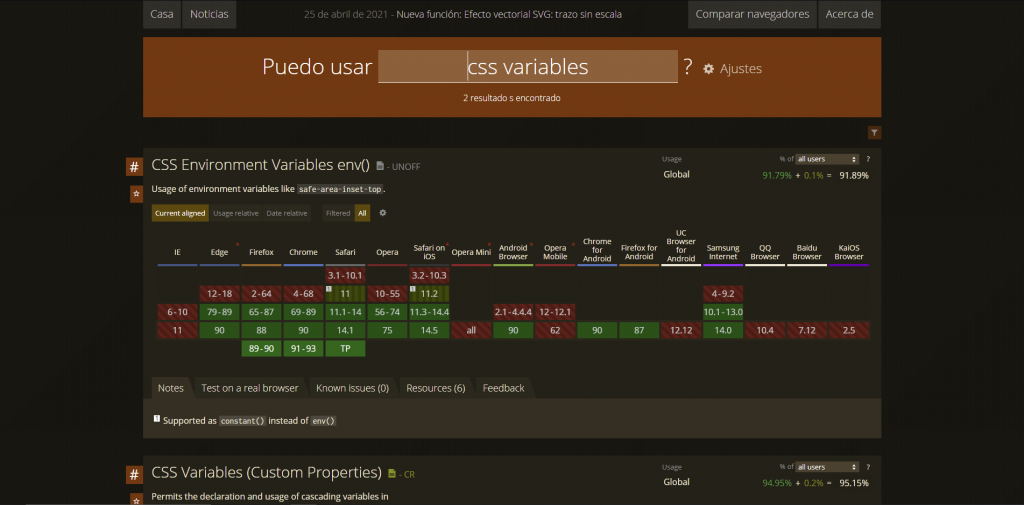
Task: Star the CSS Environment Variables feature
Action: 135,193
